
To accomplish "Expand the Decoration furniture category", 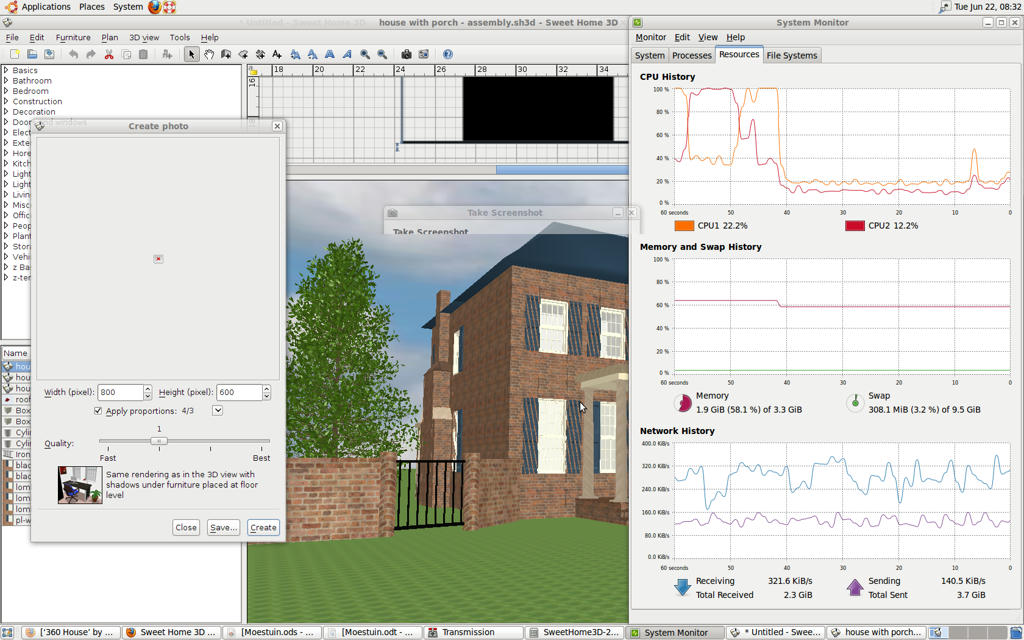I will click(x=6, y=112).
